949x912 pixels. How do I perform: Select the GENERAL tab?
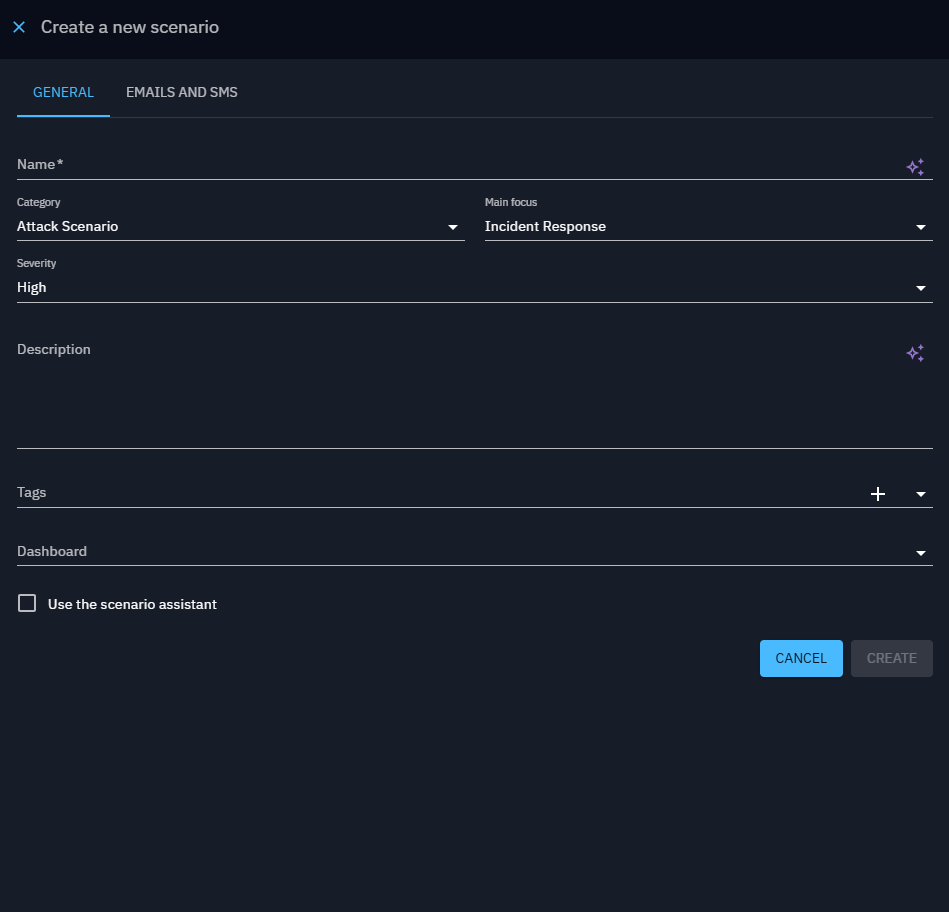click(x=63, y=93)
